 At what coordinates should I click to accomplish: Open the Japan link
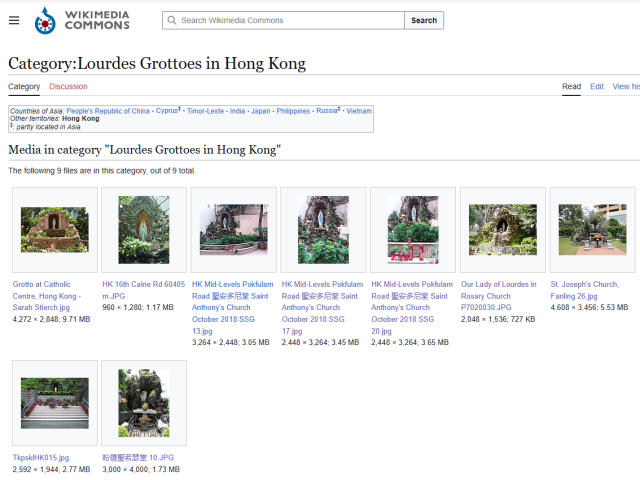[x=260, y=111]
